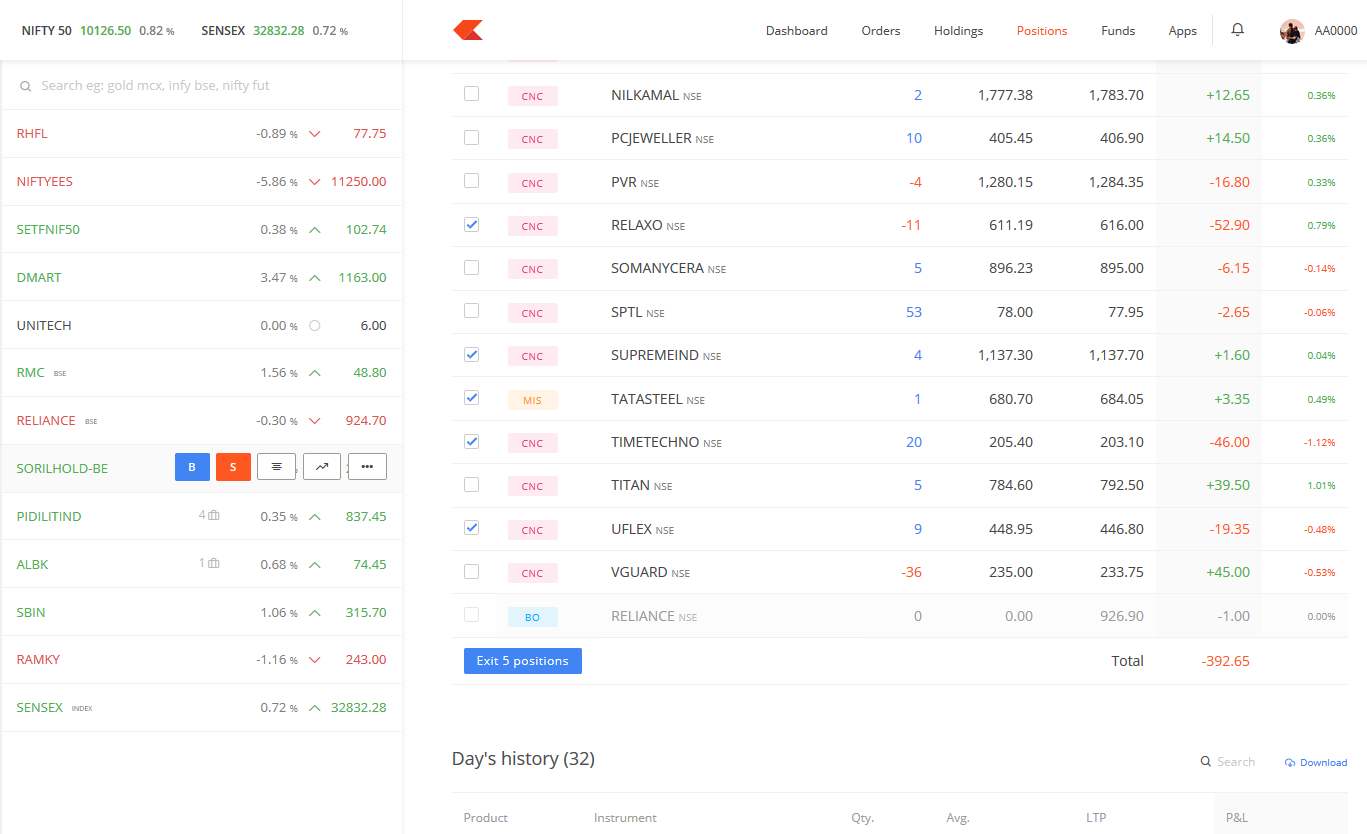This screenshot has height=834, width=1367.
Task: Go to the Dashboard tab
Action: pos(797,31)
